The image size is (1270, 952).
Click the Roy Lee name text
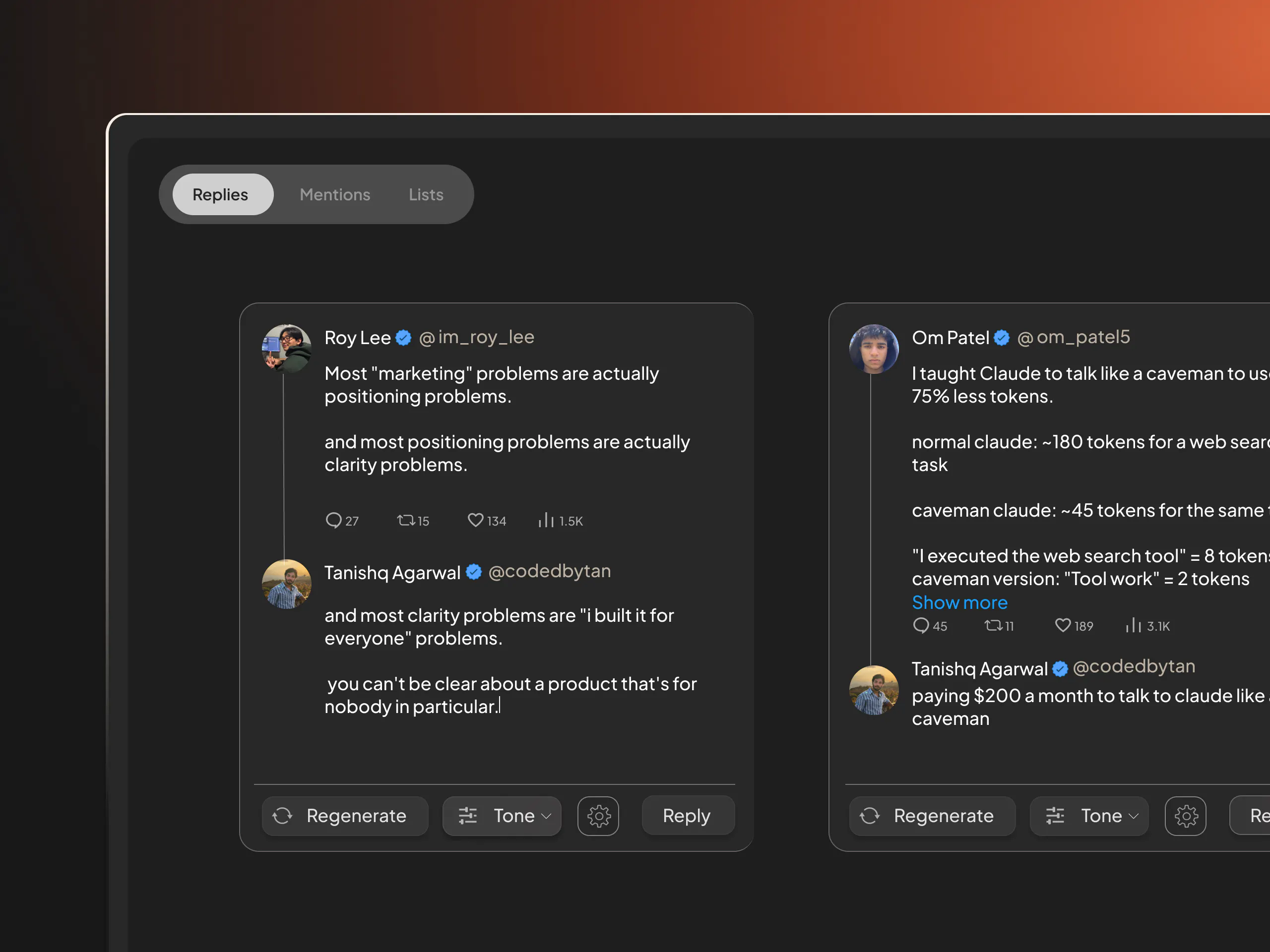coord(358,338)
